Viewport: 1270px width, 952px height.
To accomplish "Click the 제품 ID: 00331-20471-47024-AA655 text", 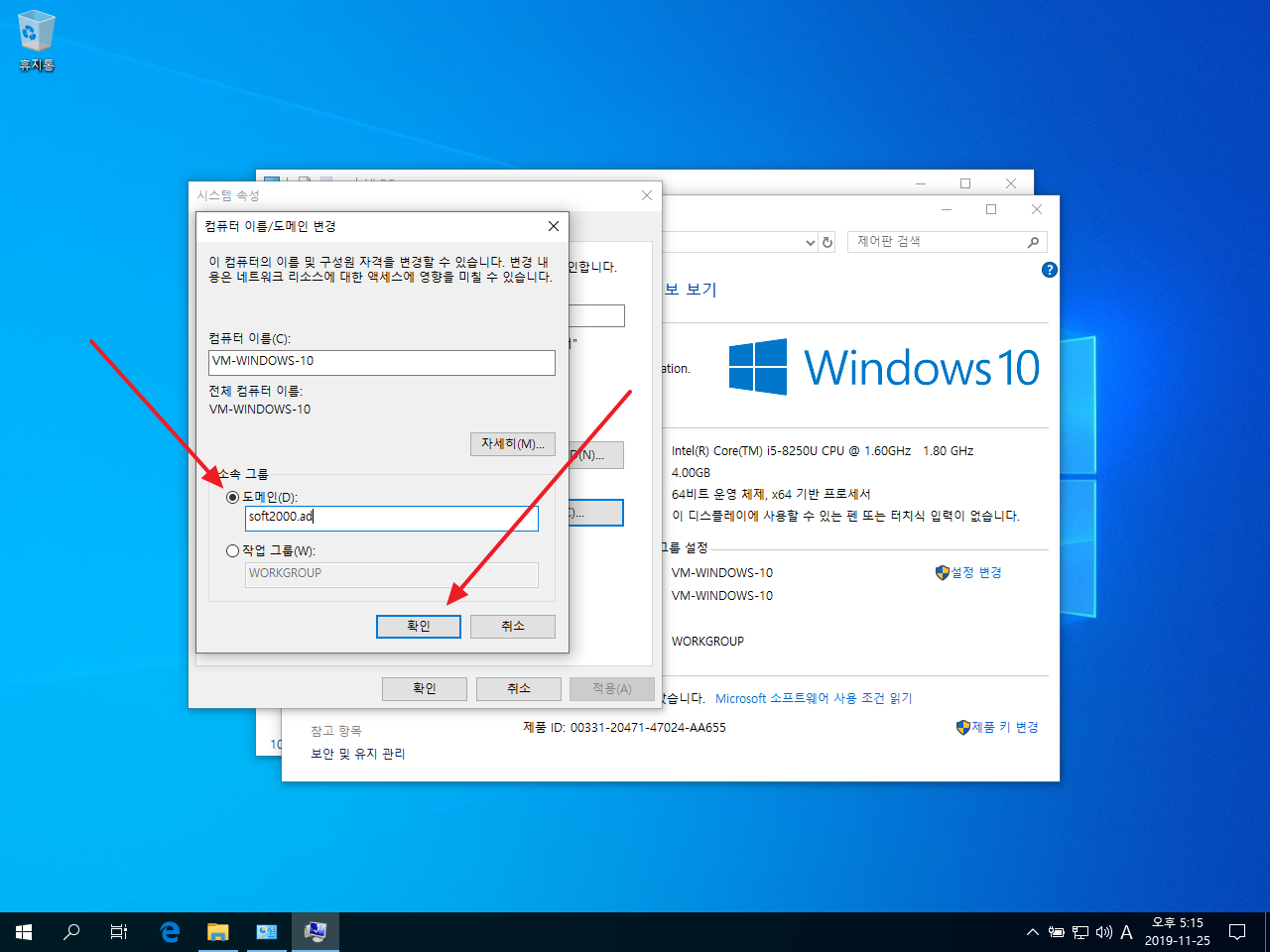I will click(625, 728).
